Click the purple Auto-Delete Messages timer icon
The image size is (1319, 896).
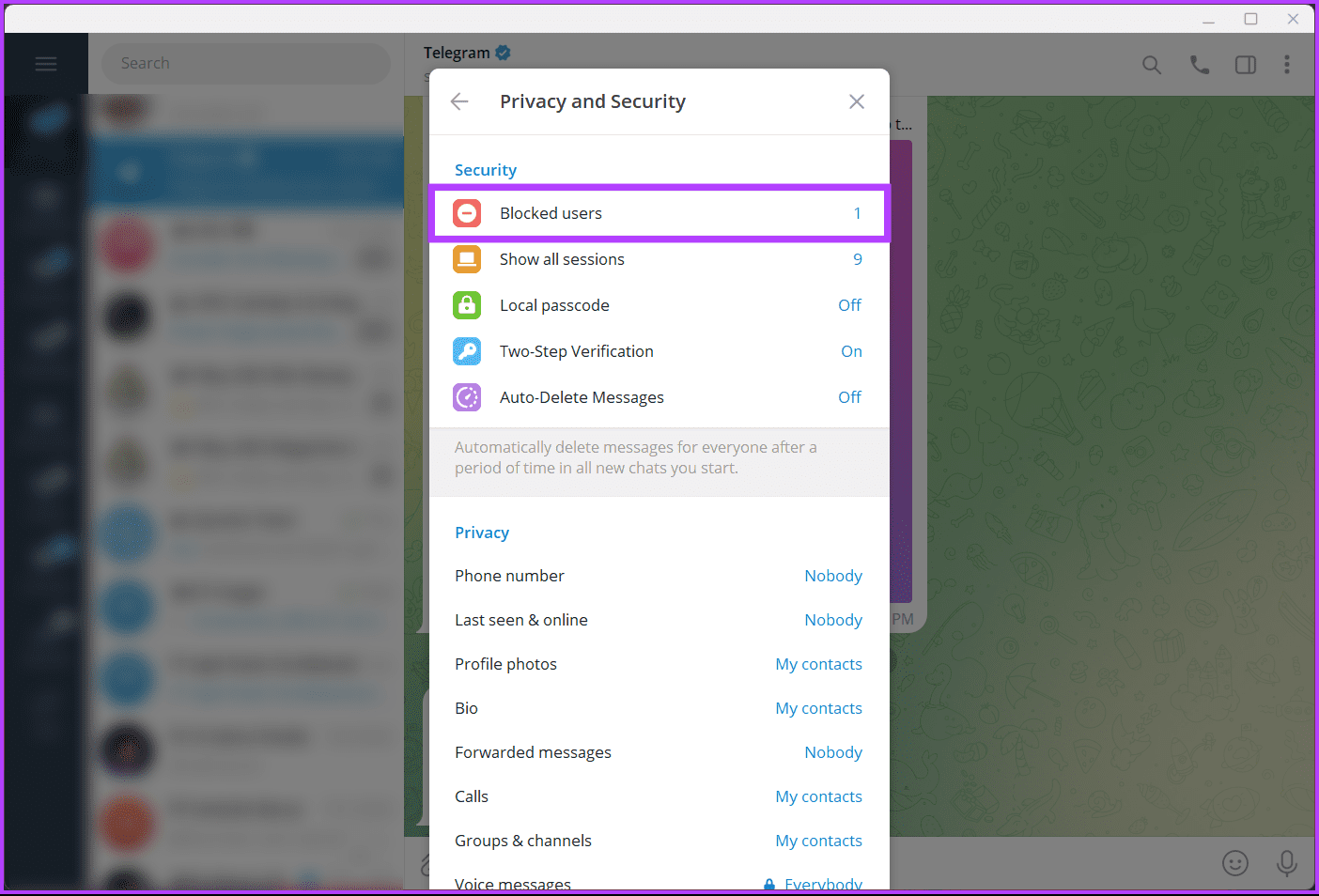point(467,397)
